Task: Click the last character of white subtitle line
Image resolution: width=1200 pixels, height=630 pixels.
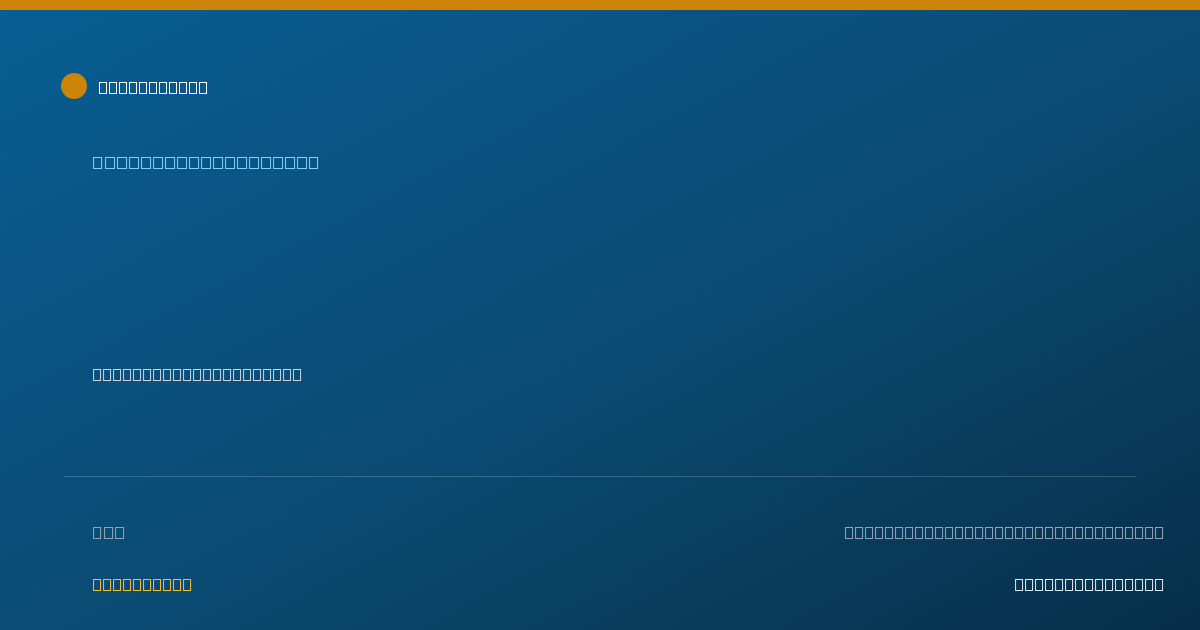Action: 297,374
